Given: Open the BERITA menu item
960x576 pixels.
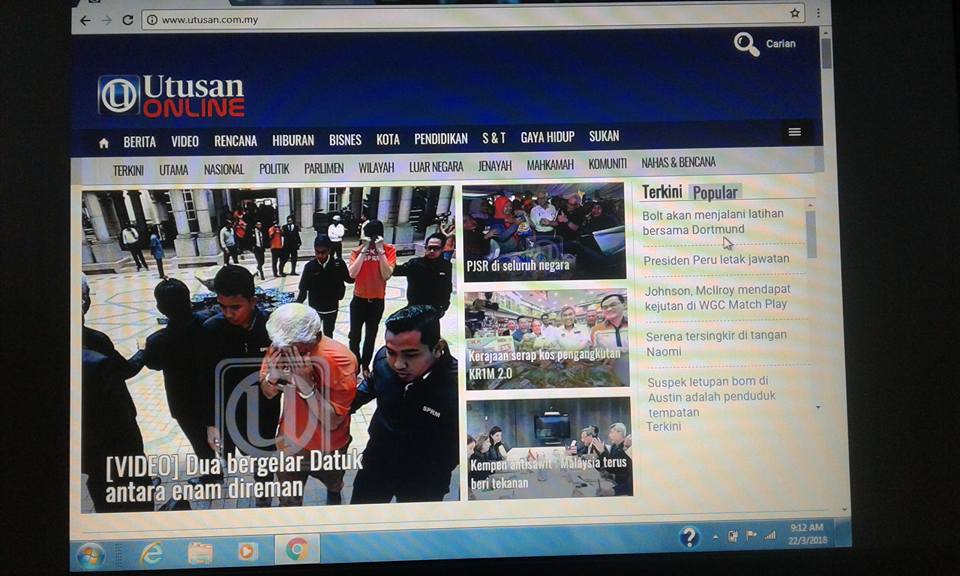Looking at the screenshot, I should coord(140,141).
